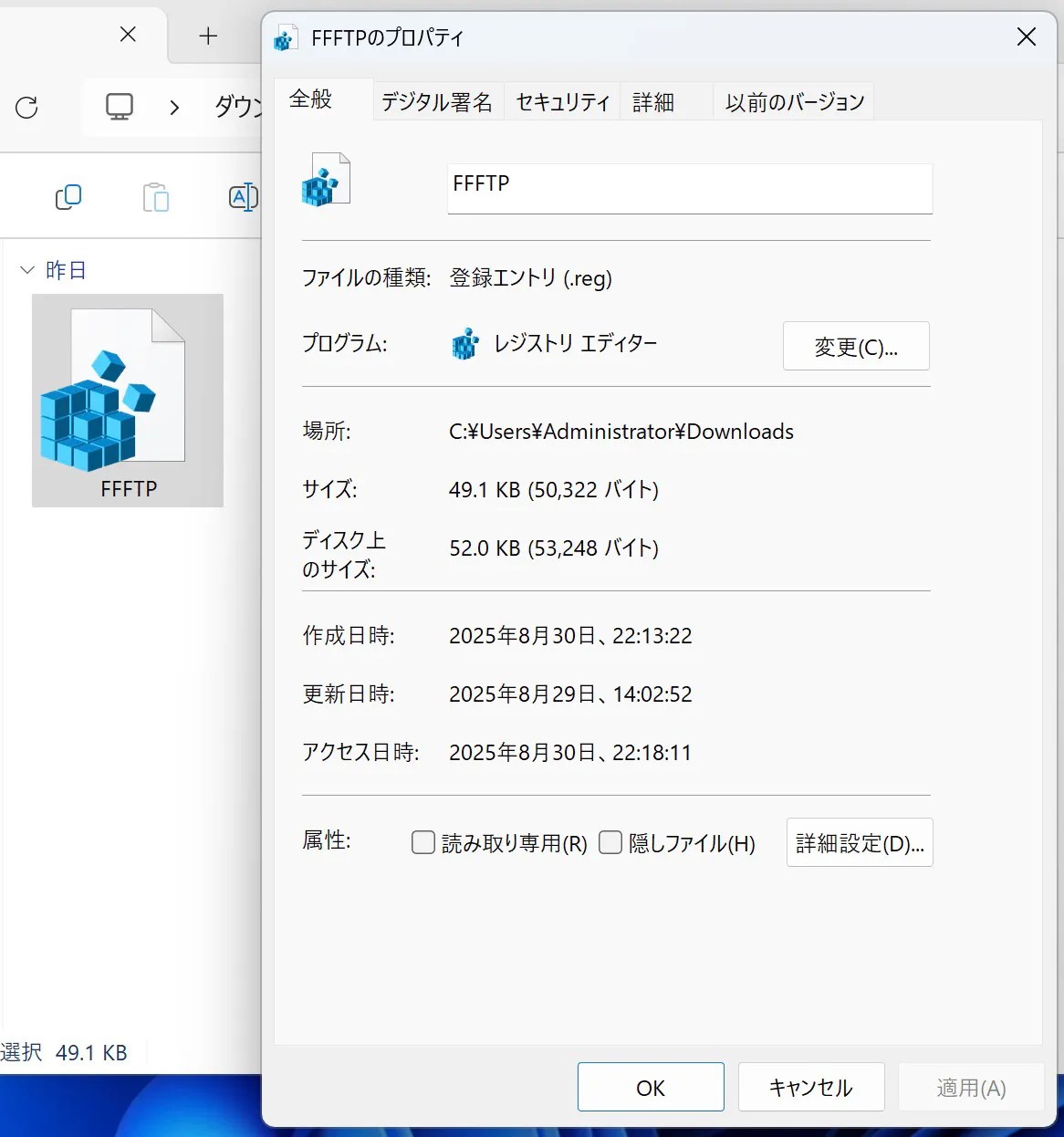This screenshot has height=1137, width=1064.
Task: Open the セキュリティ tab
Action: pos(563,102)
